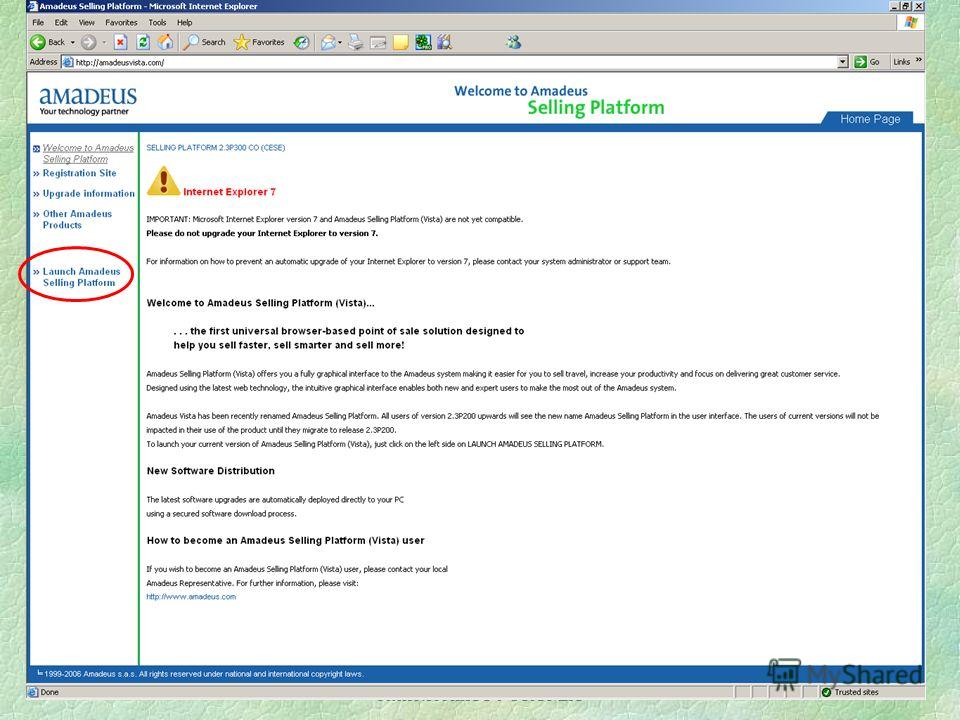The image size is (960, 720).
Task: Click the green clover ICQ icon
Action: (x=423, y=42)
